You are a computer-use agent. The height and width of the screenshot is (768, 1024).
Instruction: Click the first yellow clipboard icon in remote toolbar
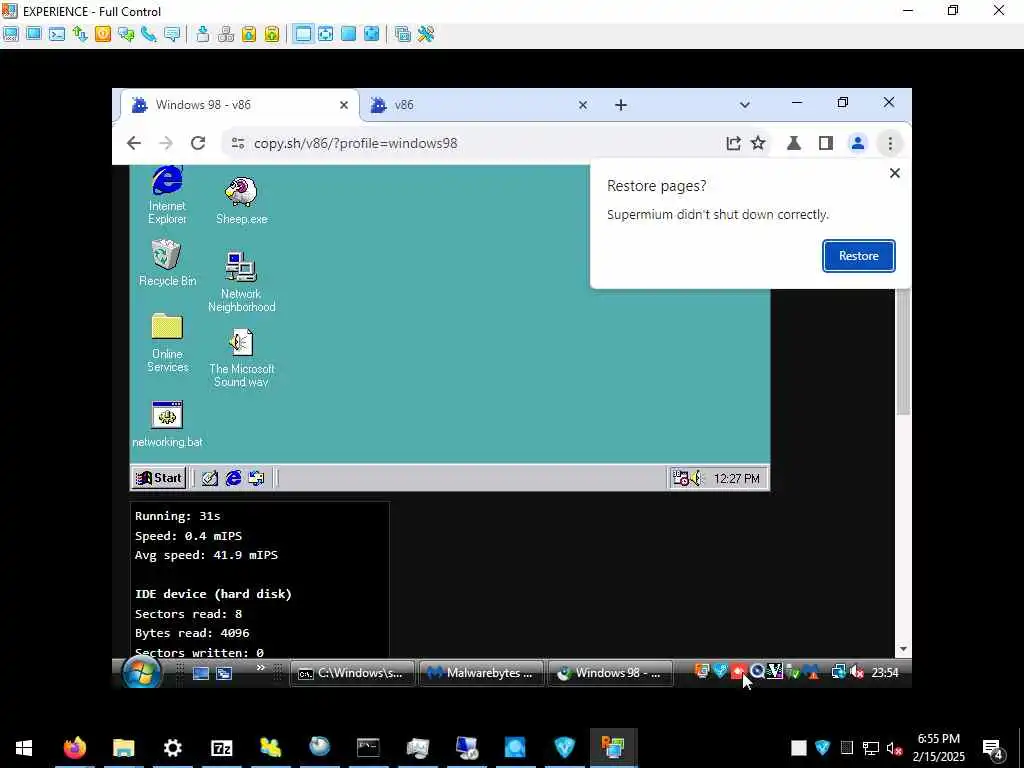pos(249,34)
